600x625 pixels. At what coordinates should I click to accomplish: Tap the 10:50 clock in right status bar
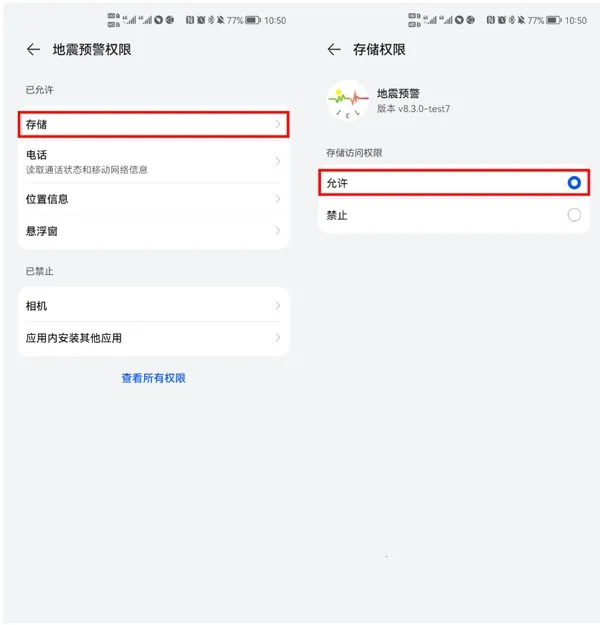576,20
